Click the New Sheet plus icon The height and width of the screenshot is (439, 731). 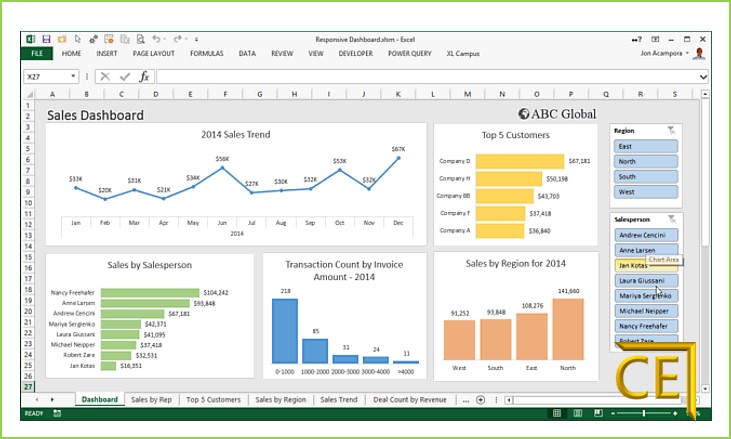pos(480,399)
